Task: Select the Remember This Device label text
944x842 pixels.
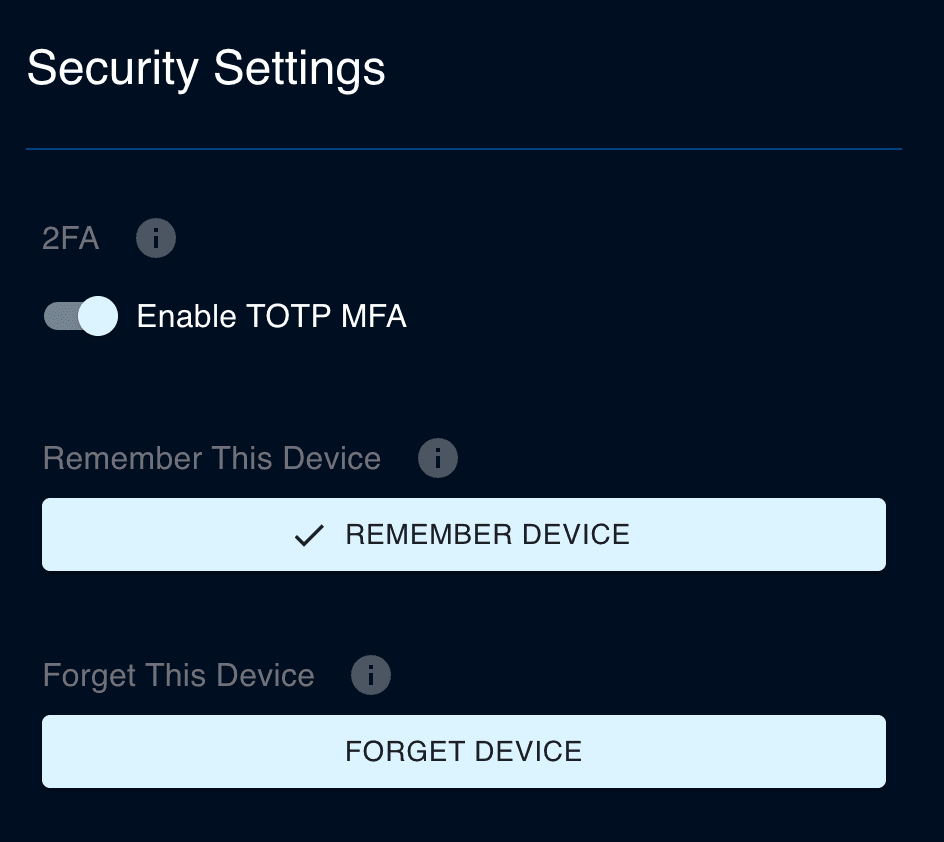Action: click(x=212, y=459)
